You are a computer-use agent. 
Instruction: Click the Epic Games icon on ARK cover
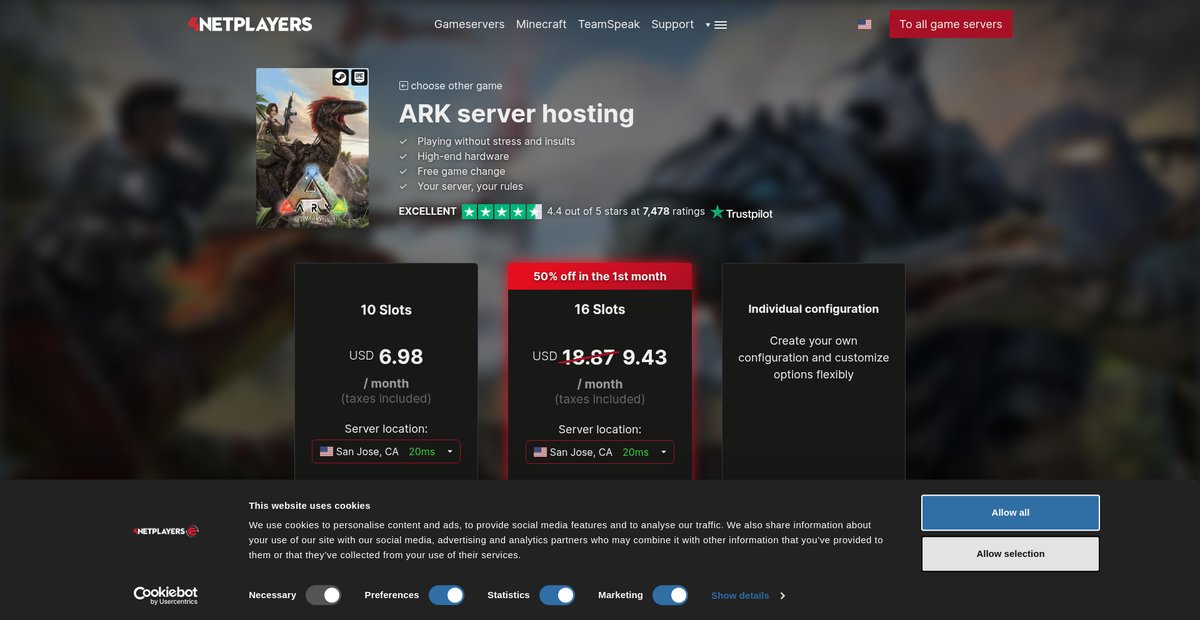coord(359,77)
